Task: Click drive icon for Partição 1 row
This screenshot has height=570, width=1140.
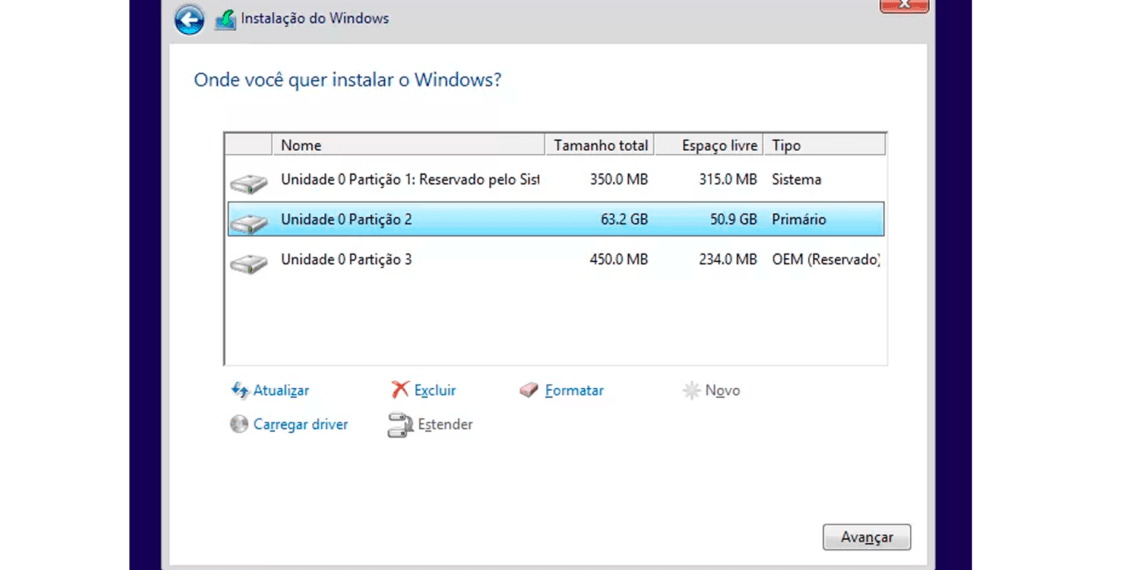Action: (x=249, y=184)
